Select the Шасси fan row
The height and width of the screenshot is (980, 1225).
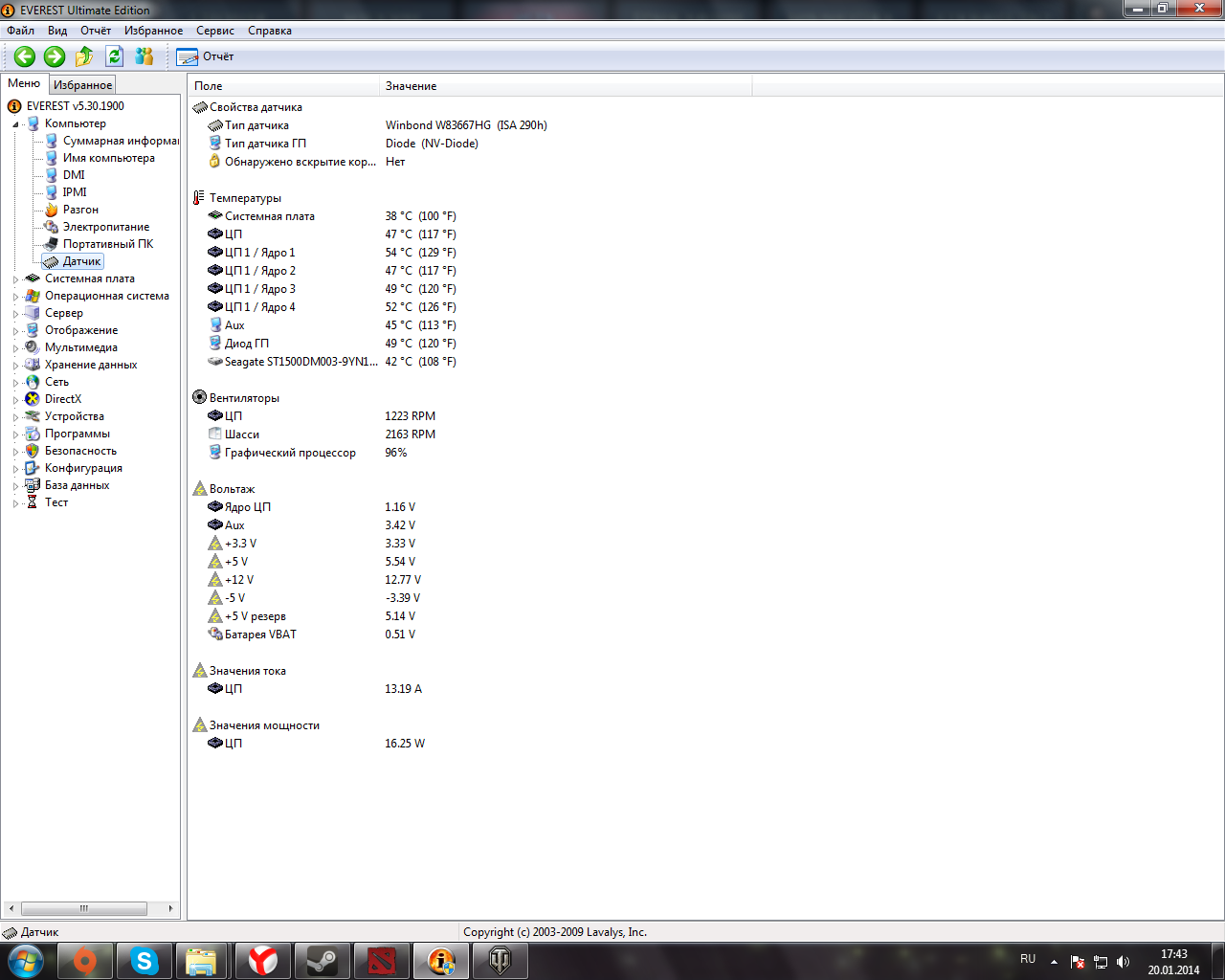(322, 434)
